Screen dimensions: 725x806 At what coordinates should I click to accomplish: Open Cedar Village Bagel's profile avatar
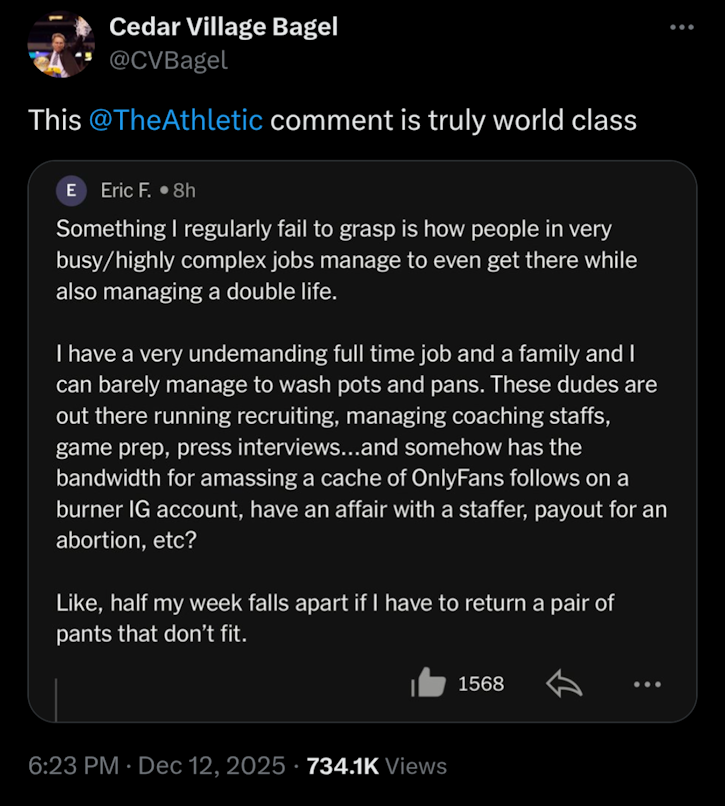pyautogui.click(x=59, y=43)
